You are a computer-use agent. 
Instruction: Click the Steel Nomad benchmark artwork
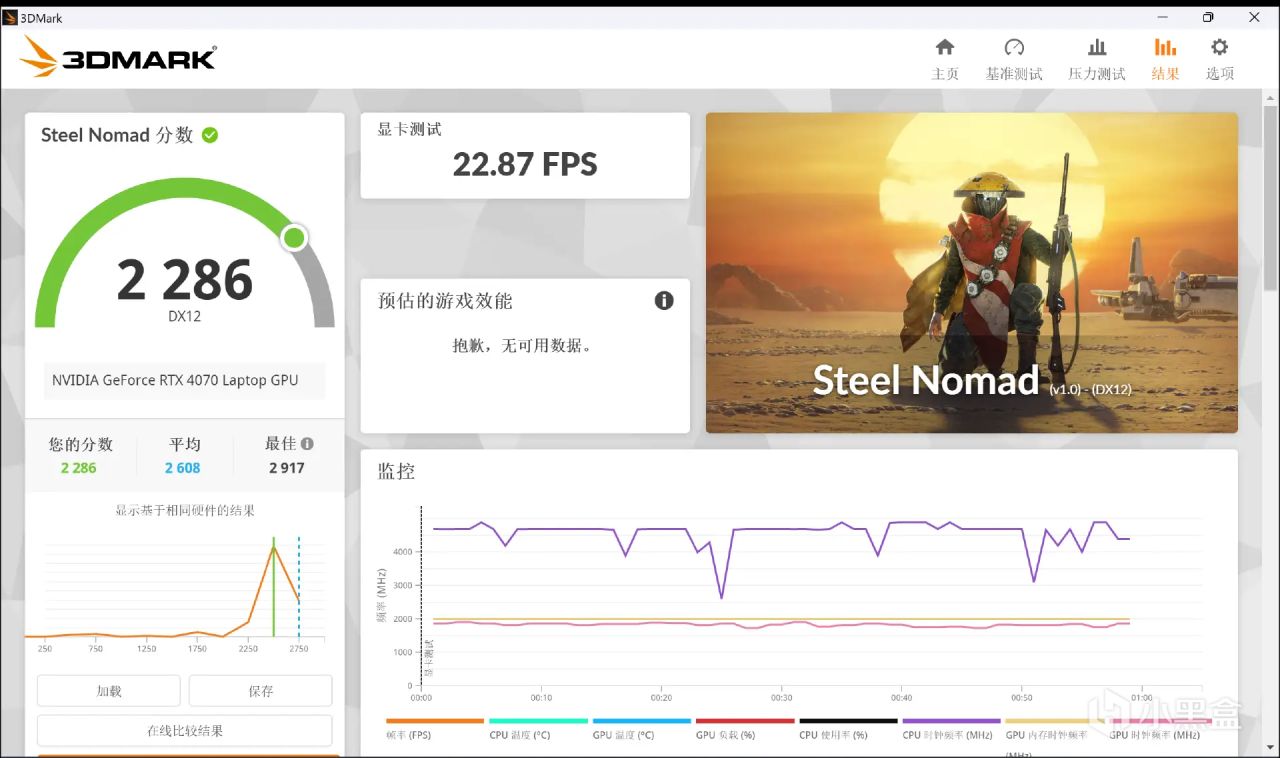(972, 272)
